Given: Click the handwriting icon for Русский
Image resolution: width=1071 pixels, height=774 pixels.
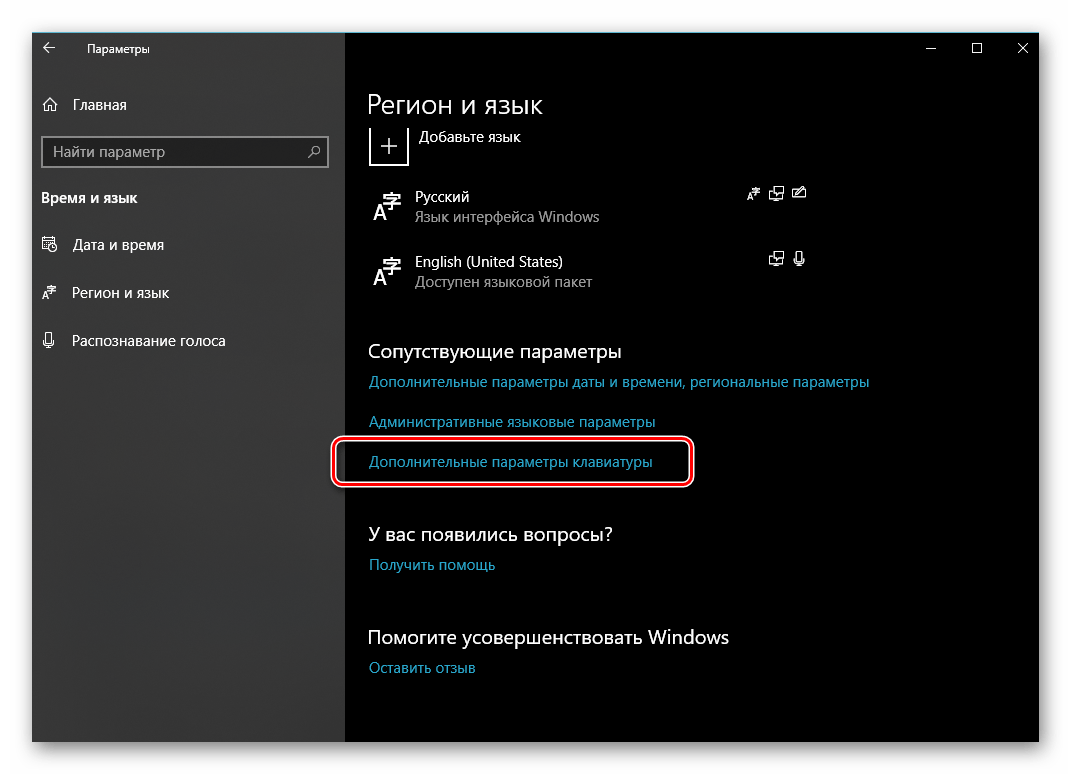Looking at the screenshot, I should 798,193.
